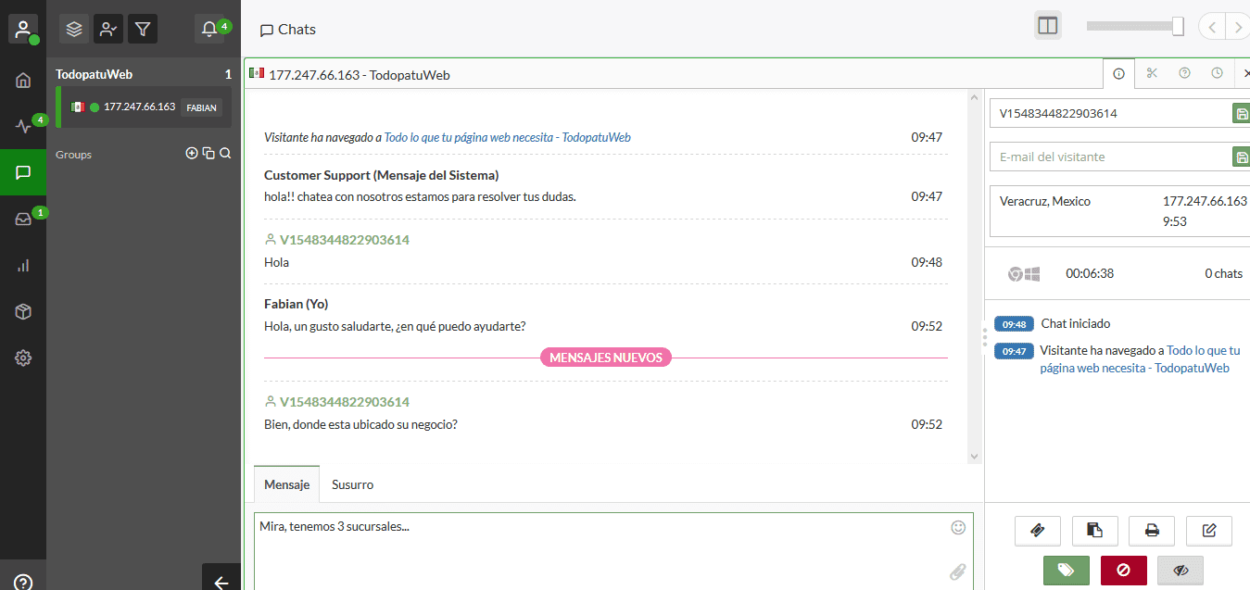1250x590 pixels.
Task: Switch to the Susurro tab
Action: point(353,484)
